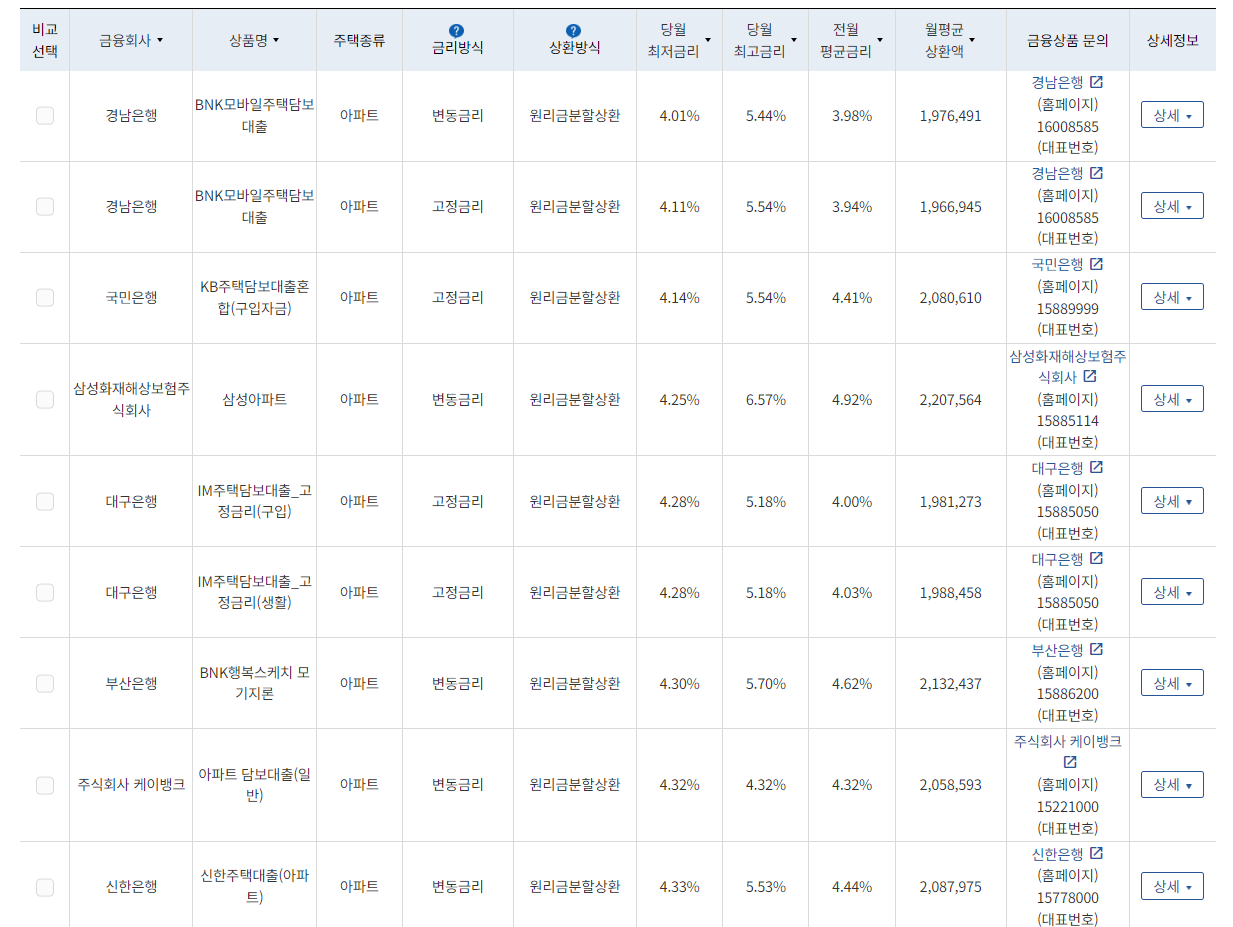Click the external link icon next to 부산은행
Screen dimensions: 1233x927
(x=1096, y=649)
